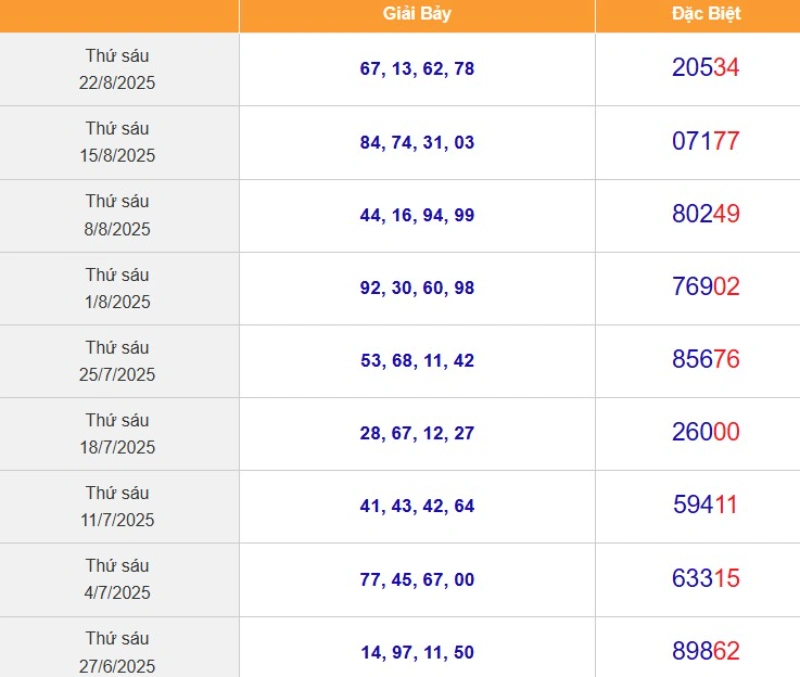Image resolution: width=800 pixels, height=677 pixels.
Task: Select the date Thứ sáu 22/8/2025
Action: pos(117,69)
